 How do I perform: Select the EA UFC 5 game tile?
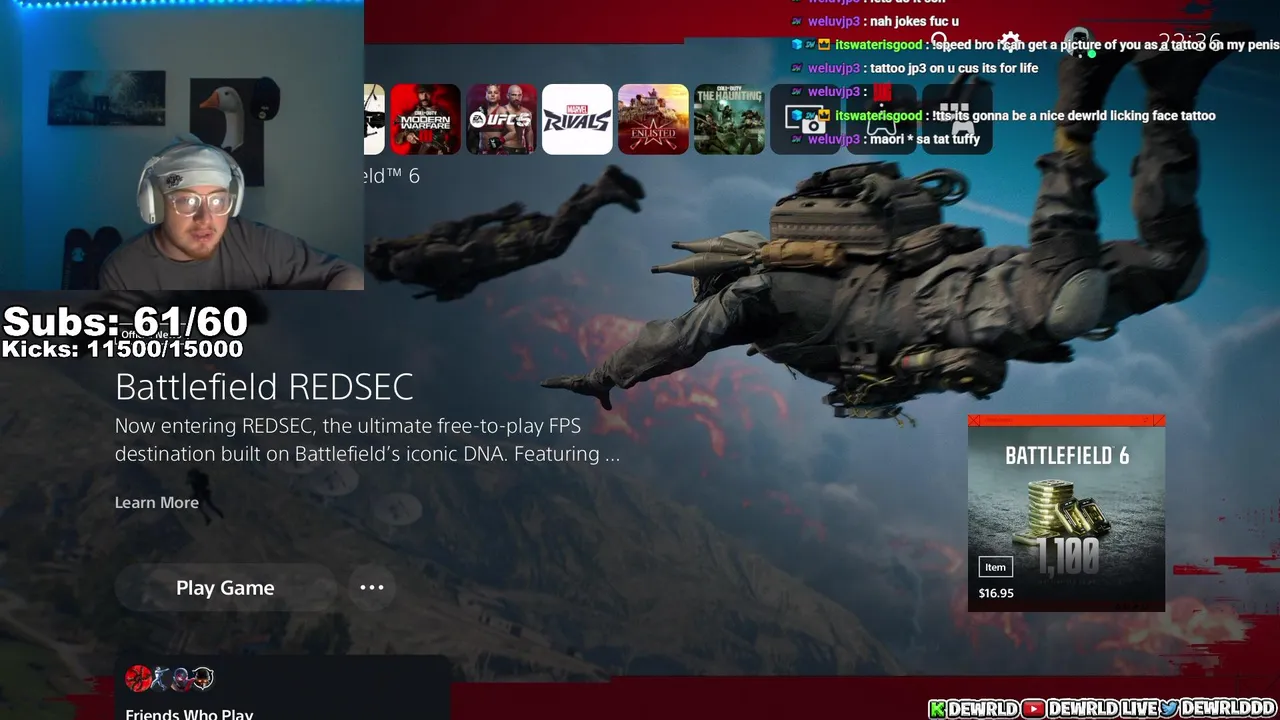click(x=501, y=119)
